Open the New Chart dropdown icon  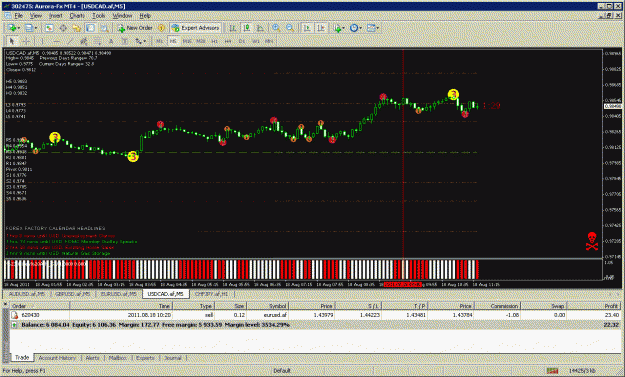[13, 28]
